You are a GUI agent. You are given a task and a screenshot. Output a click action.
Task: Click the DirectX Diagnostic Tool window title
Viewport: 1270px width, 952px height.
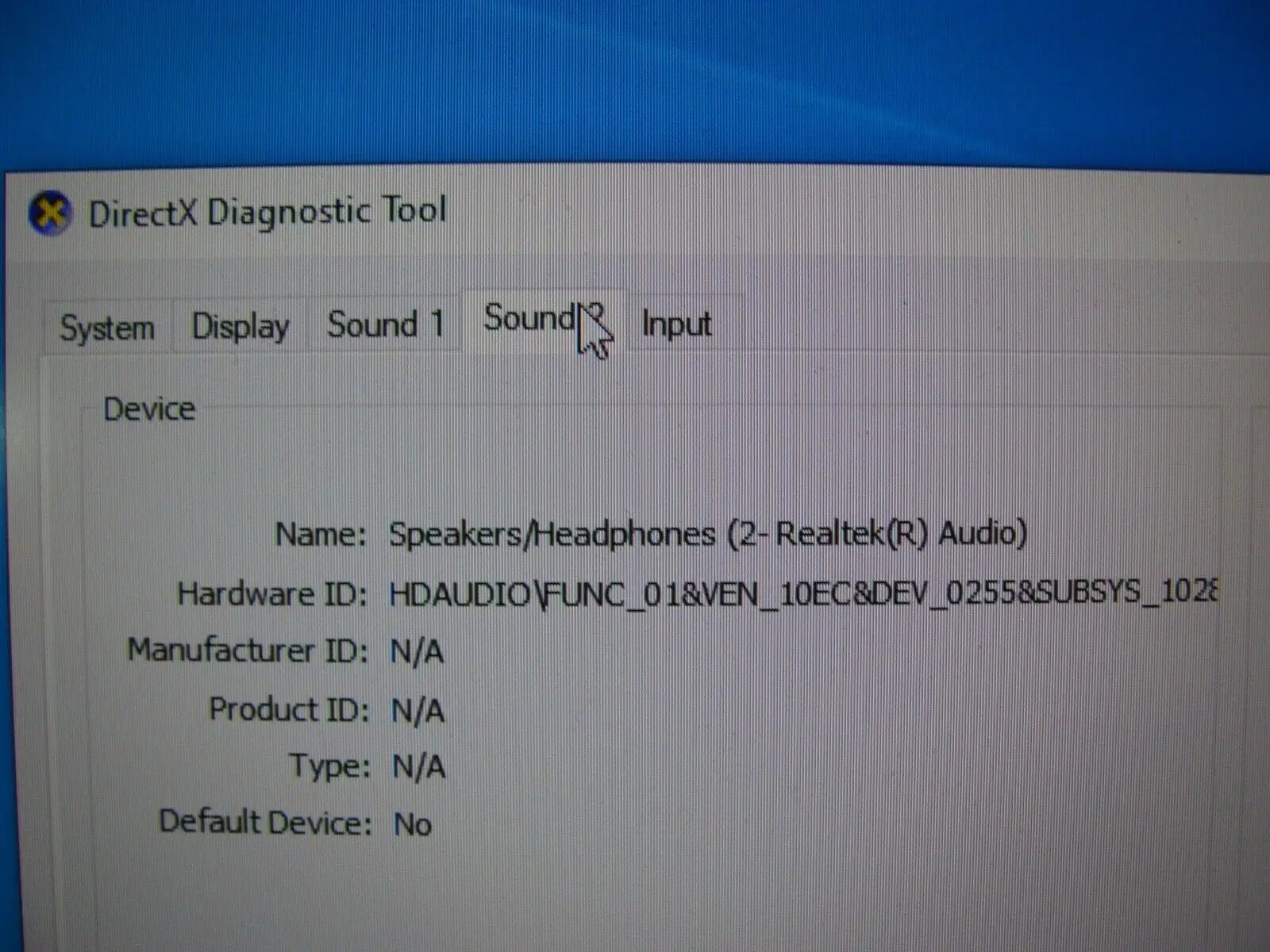(x=267, y=212)
